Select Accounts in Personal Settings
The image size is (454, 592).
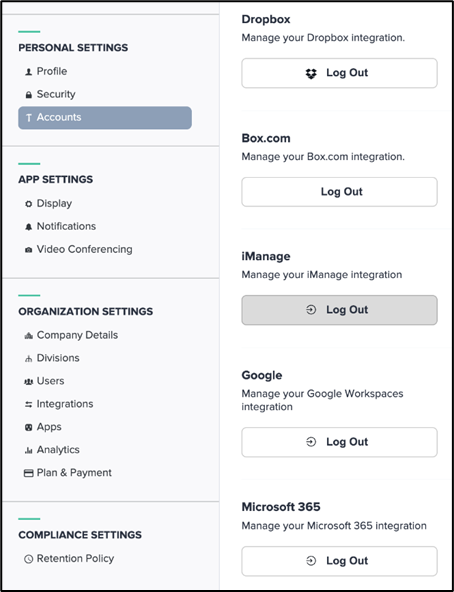coord(105,118)
